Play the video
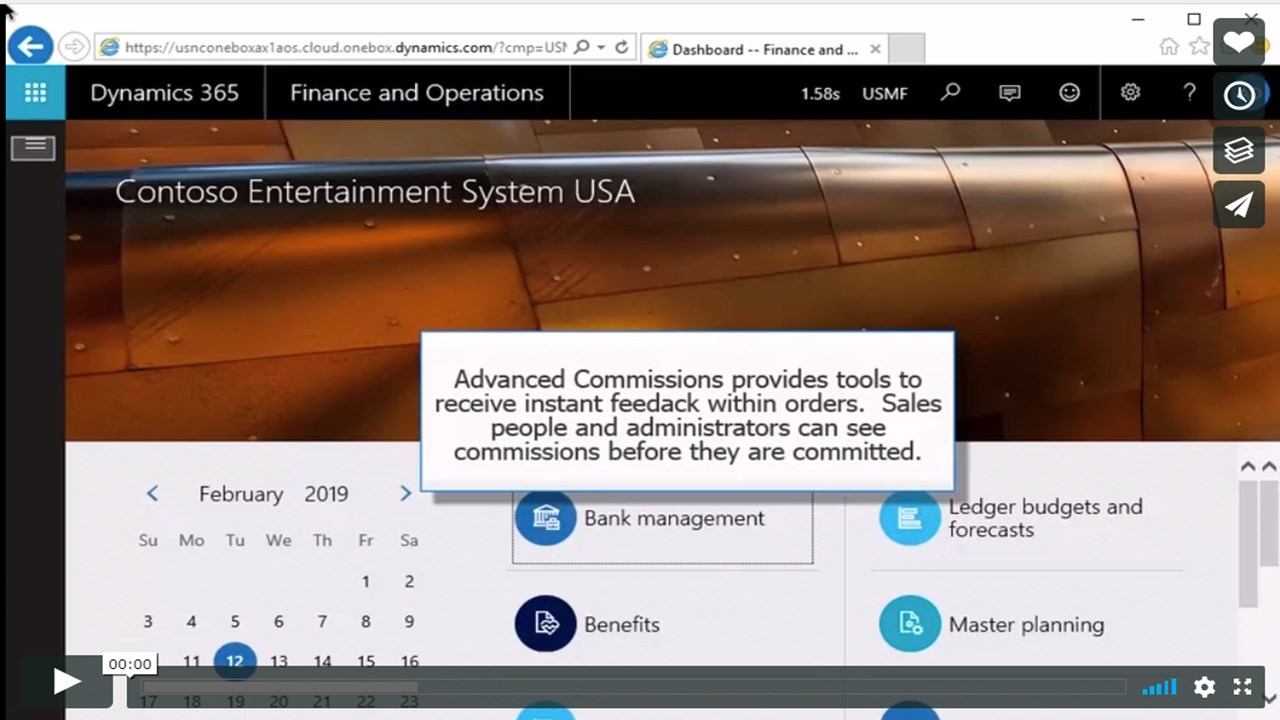1280x720 pixels. [67, 682]
